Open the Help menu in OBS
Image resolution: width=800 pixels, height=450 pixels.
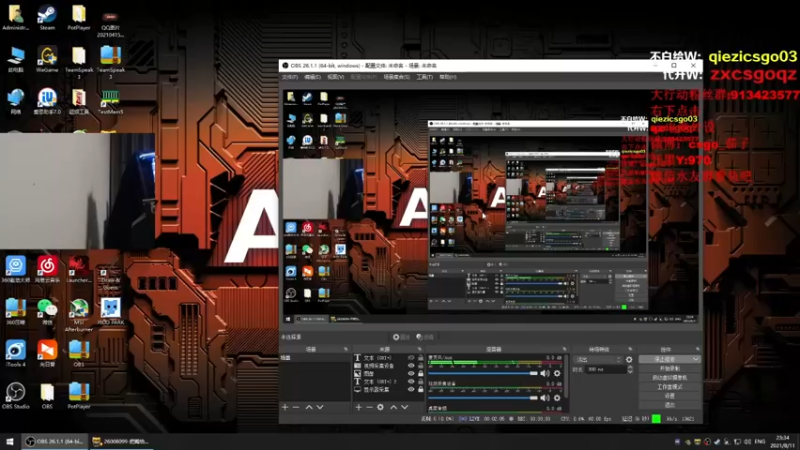(447, 77)
